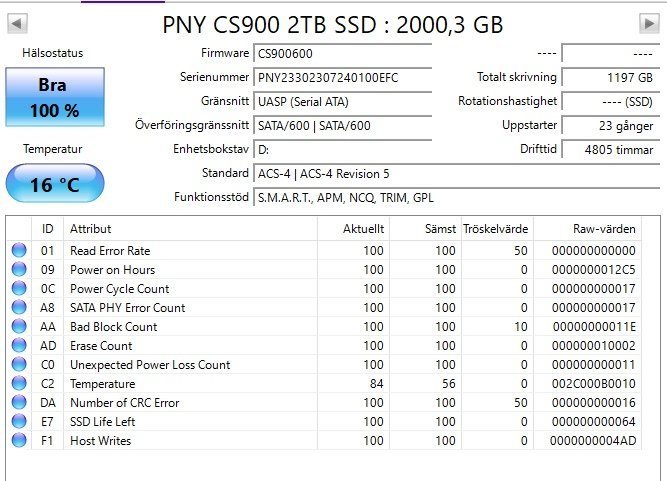Screen dimensions: 667x481
Task: Click the 16 °C temperature button
Action: (55, 184)
